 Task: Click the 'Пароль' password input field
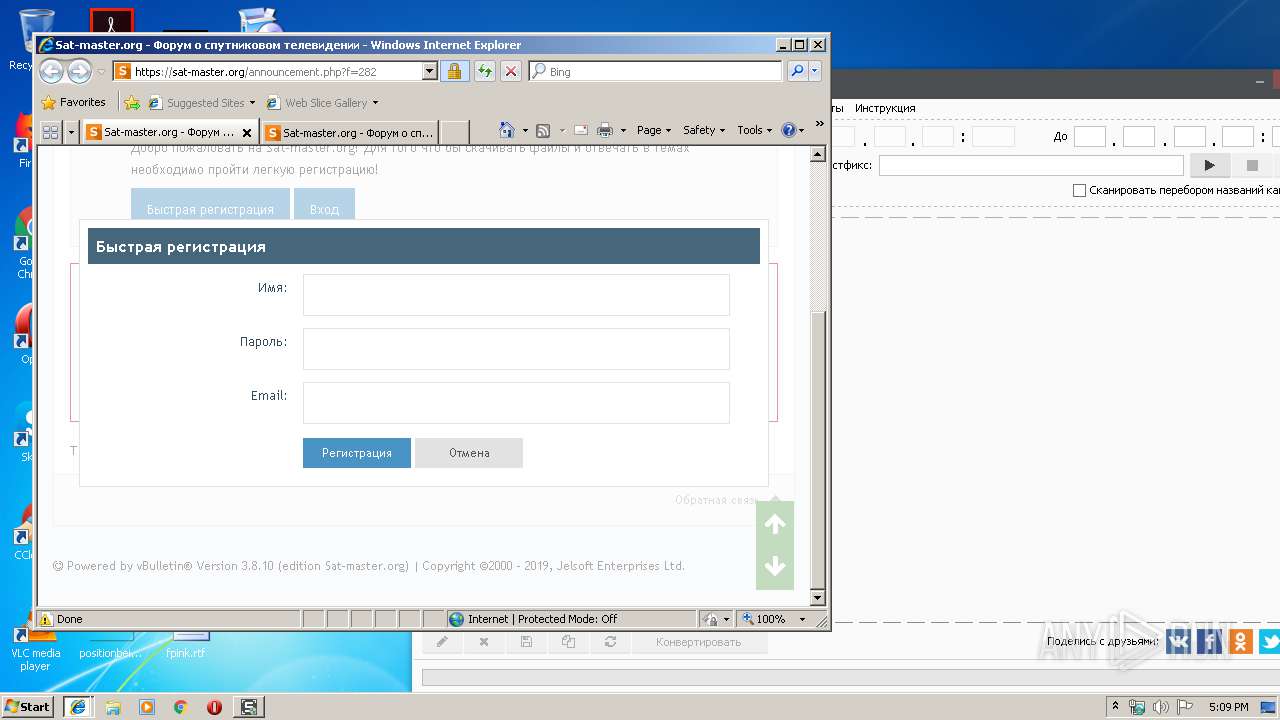pos(516,349)
